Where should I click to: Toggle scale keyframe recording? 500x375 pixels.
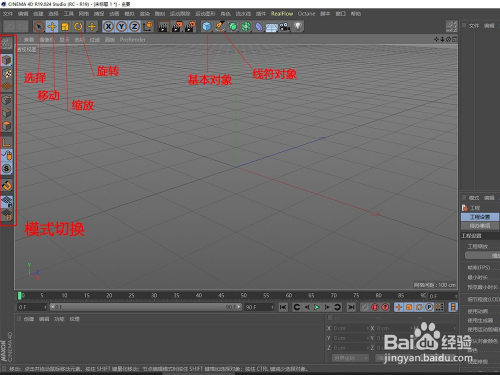click(409, 307)
